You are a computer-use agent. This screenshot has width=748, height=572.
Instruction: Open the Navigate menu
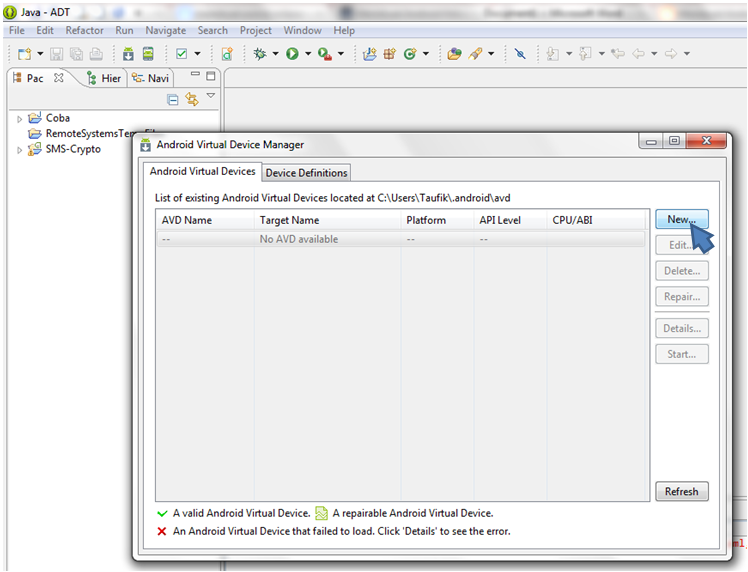pos(166,31)
